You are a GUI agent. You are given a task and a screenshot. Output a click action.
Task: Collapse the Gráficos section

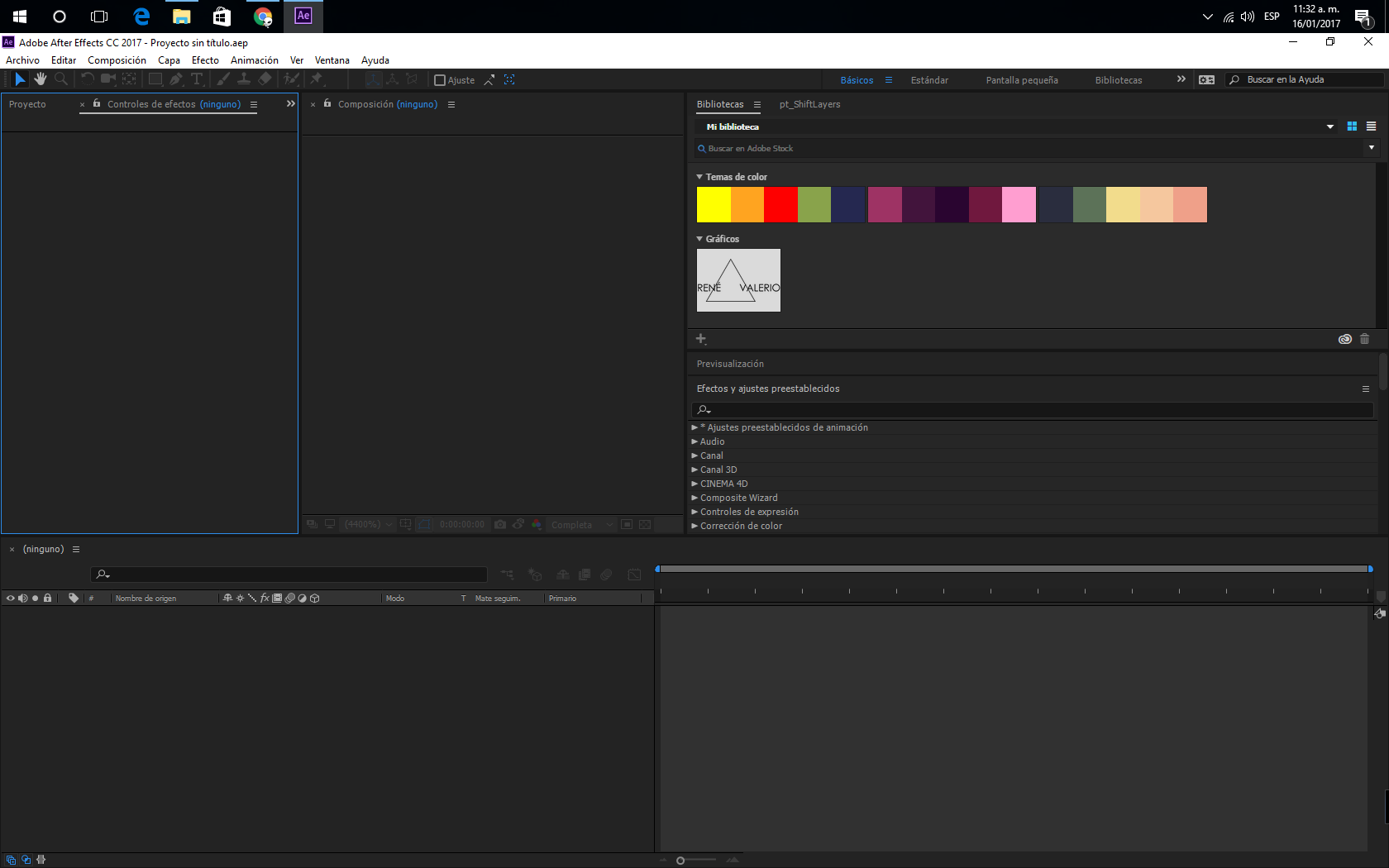699,239
